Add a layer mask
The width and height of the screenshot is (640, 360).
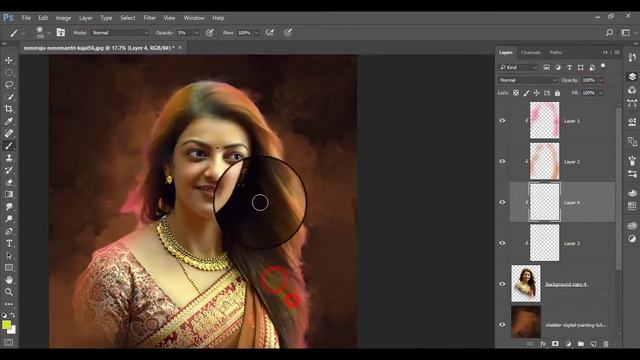(555, 344)
